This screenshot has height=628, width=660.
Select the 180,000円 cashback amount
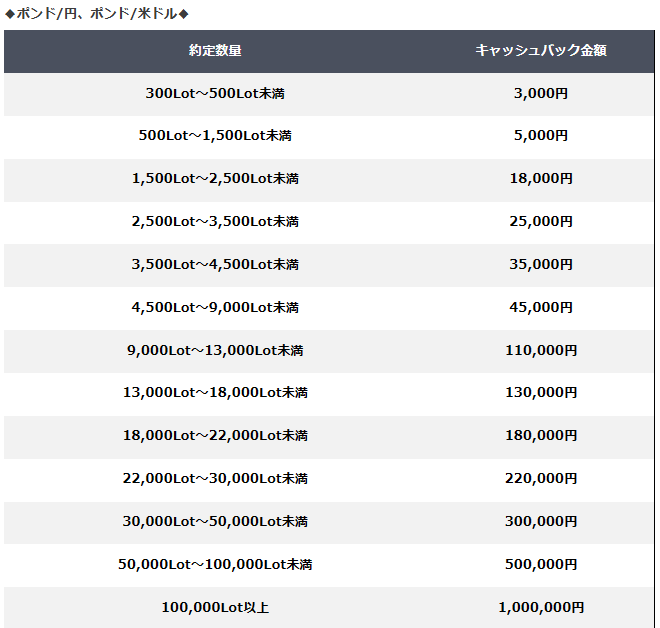click(x=540, y=437)
